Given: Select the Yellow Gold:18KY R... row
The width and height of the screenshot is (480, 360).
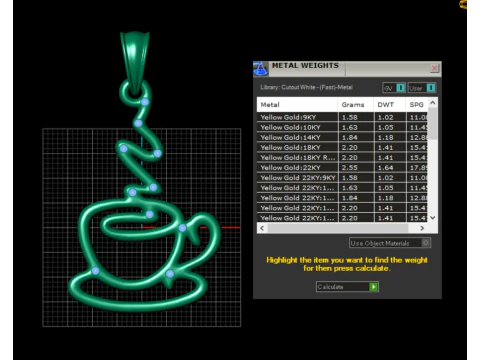Looking at the screenshot, I should 342,158.
